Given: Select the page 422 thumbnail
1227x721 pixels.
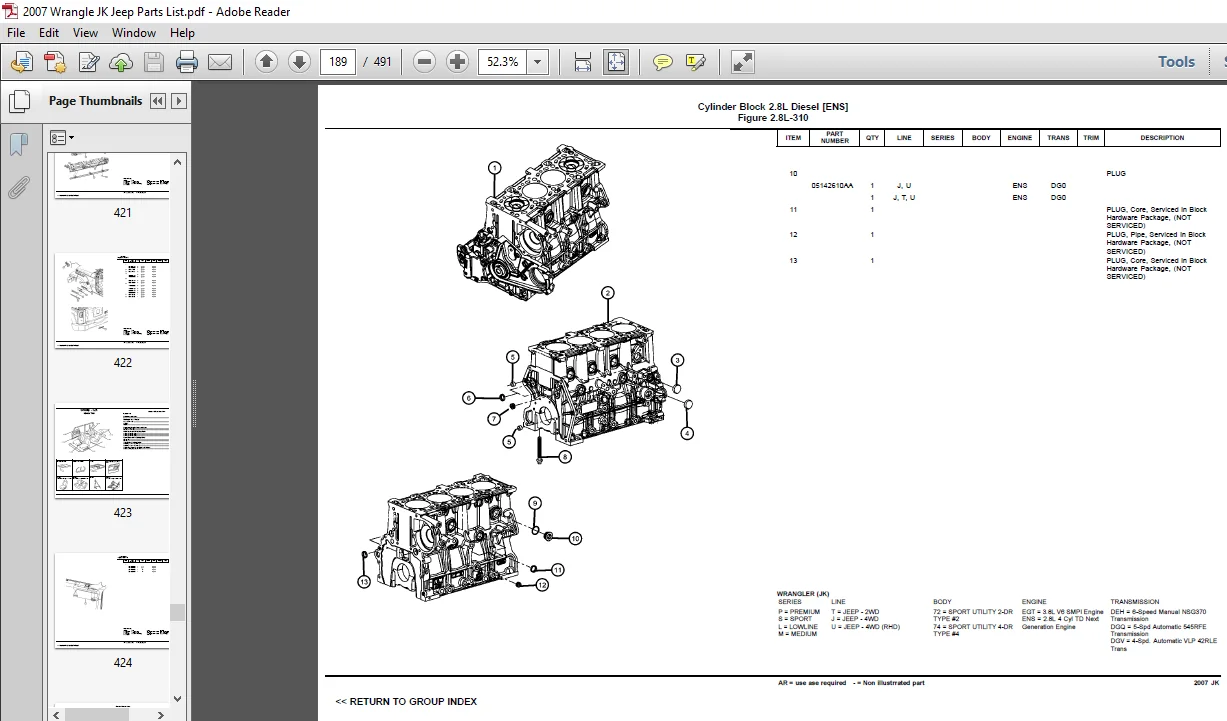Looking at the screenshot, I should click(x=112, y=301).
